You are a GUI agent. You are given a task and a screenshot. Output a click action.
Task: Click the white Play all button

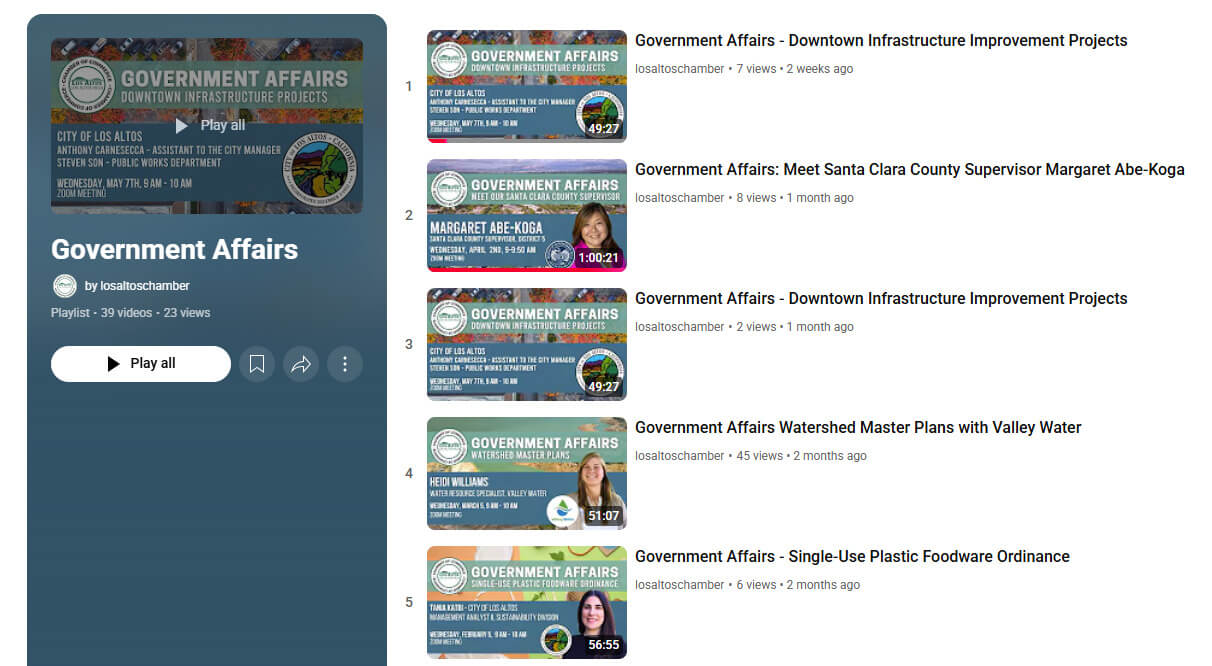point(141,364)
